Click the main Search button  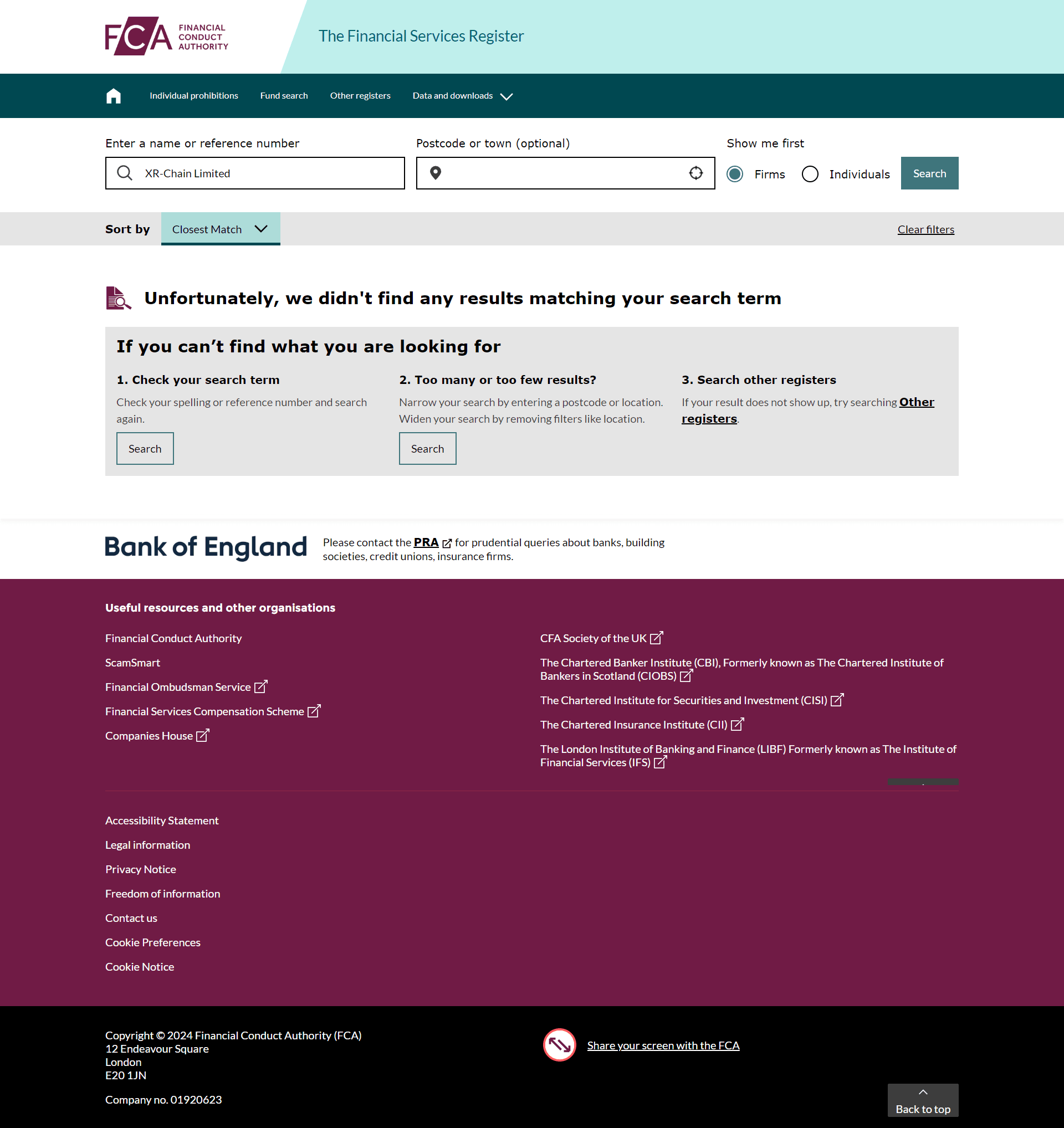927,173
